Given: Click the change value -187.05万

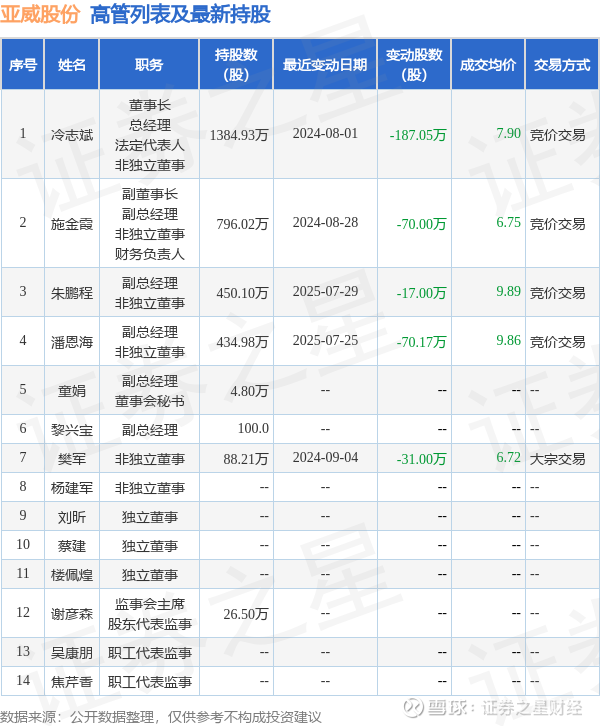Looking at the screenshot, I should [x=418, y=135].
